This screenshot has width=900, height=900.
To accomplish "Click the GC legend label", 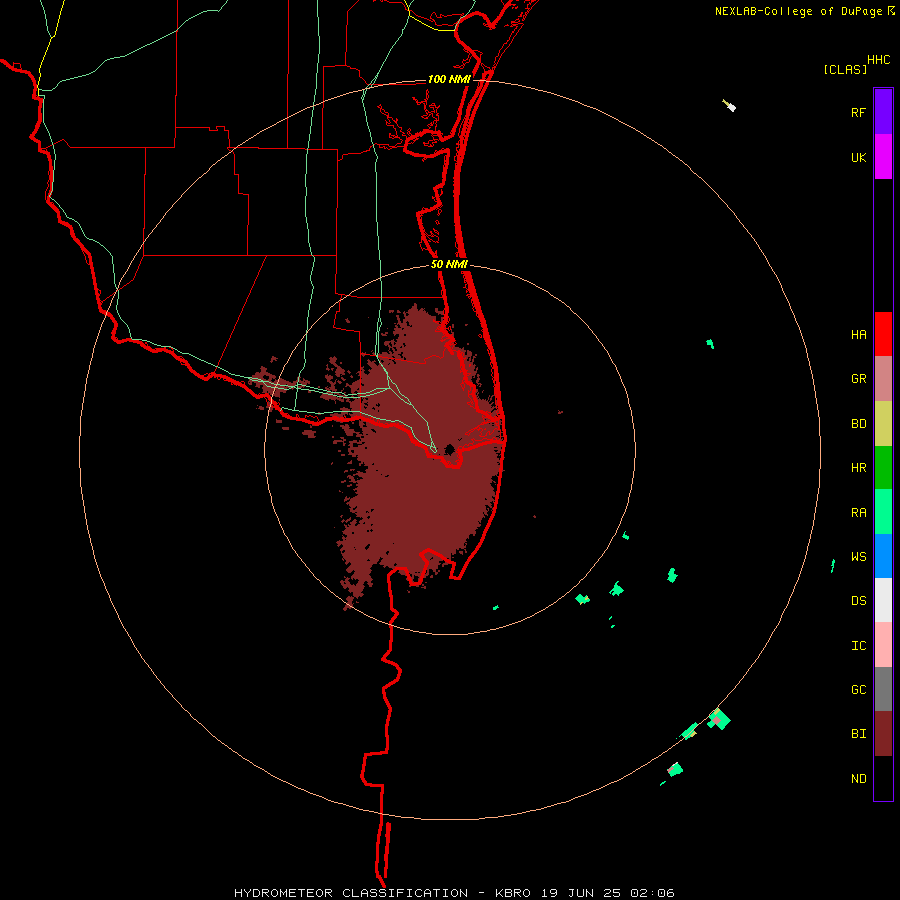I will pos(858,689).
